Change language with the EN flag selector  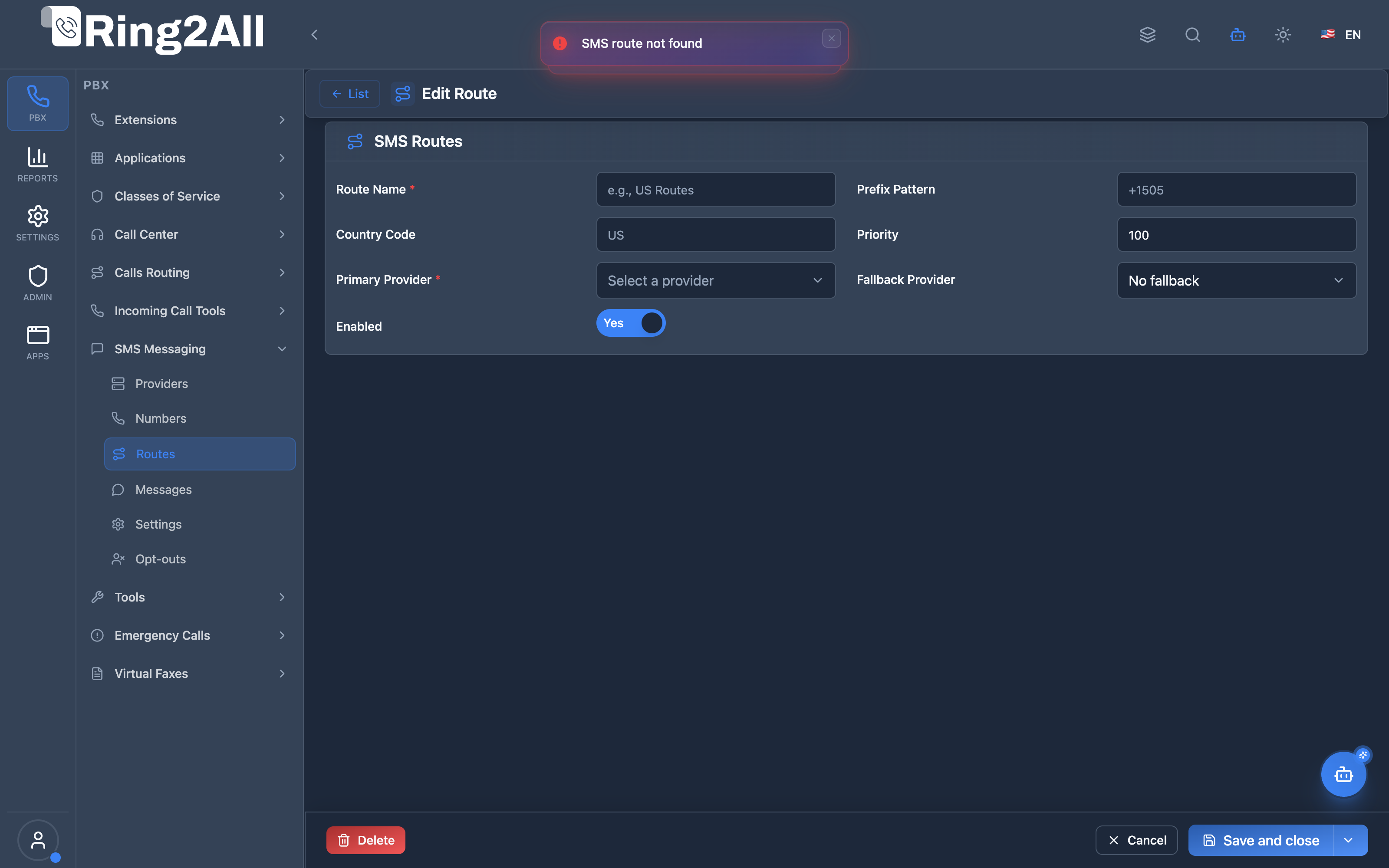(x=1341, y=34)
